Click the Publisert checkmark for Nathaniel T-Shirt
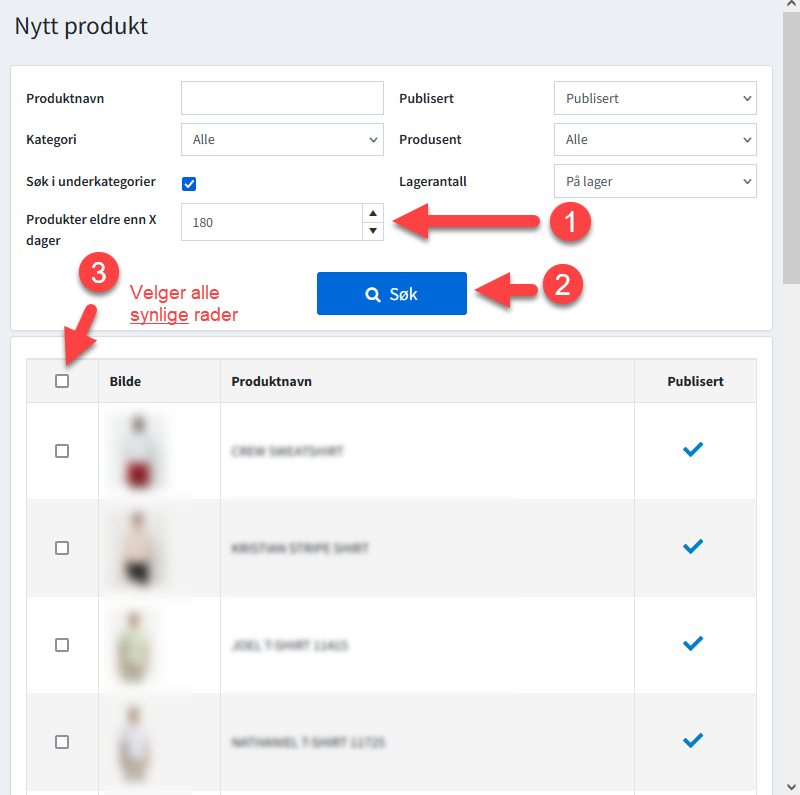 click(x=692, y=741)
